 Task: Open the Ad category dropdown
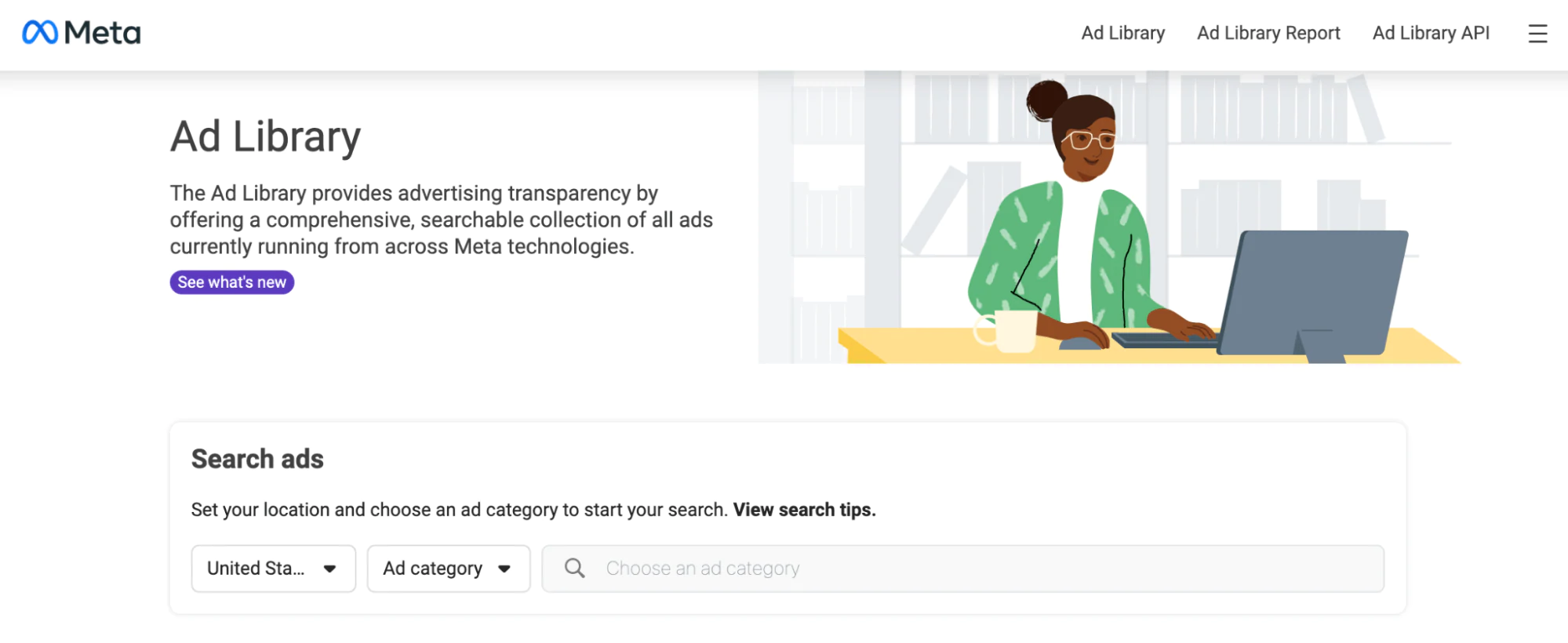pos(448,569)
